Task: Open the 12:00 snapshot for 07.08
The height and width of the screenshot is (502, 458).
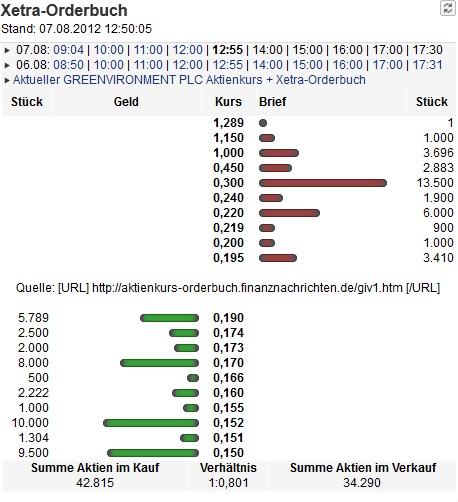Action: tap(188, 50)
